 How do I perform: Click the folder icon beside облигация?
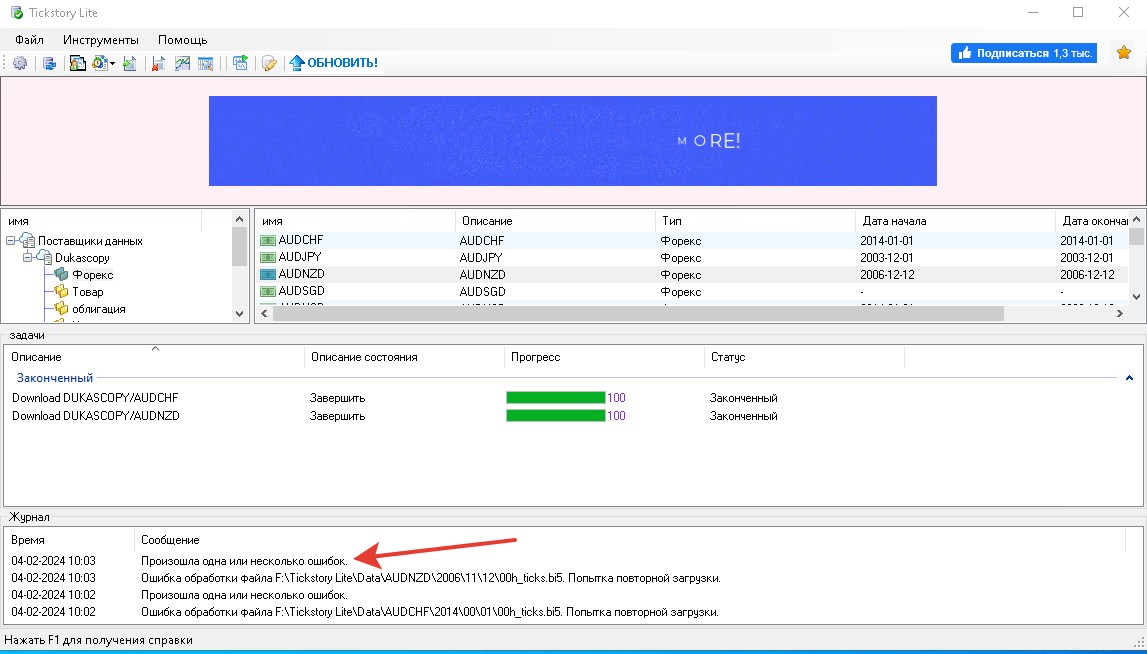[61, 309]
